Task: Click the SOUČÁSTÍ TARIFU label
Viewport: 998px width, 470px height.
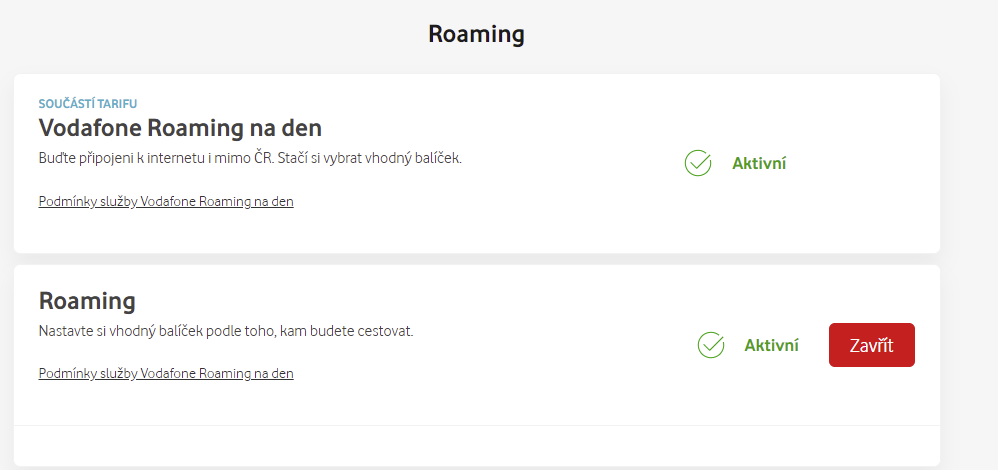Action: point(88,103)
